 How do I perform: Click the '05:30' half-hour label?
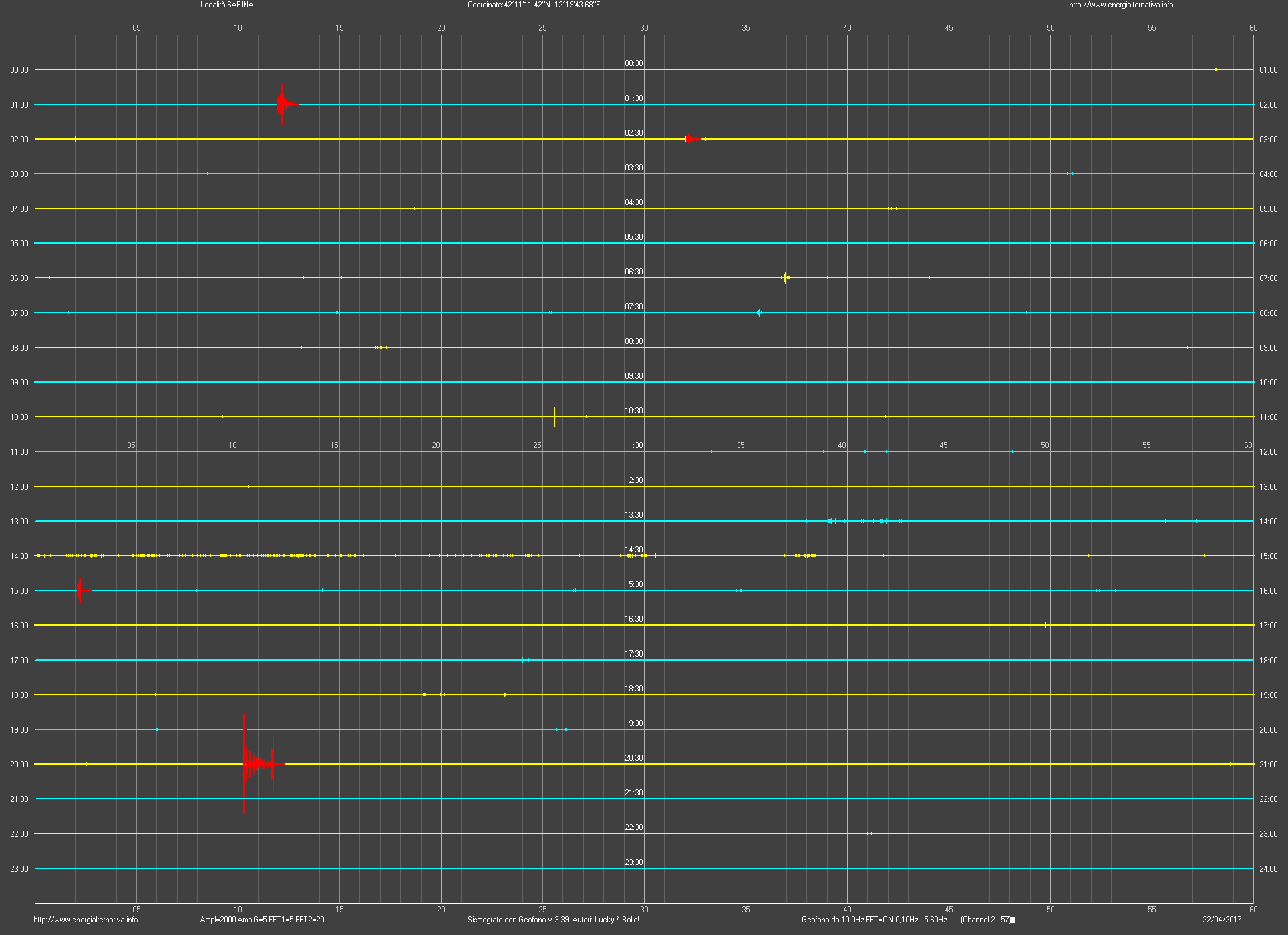[634, 237]
